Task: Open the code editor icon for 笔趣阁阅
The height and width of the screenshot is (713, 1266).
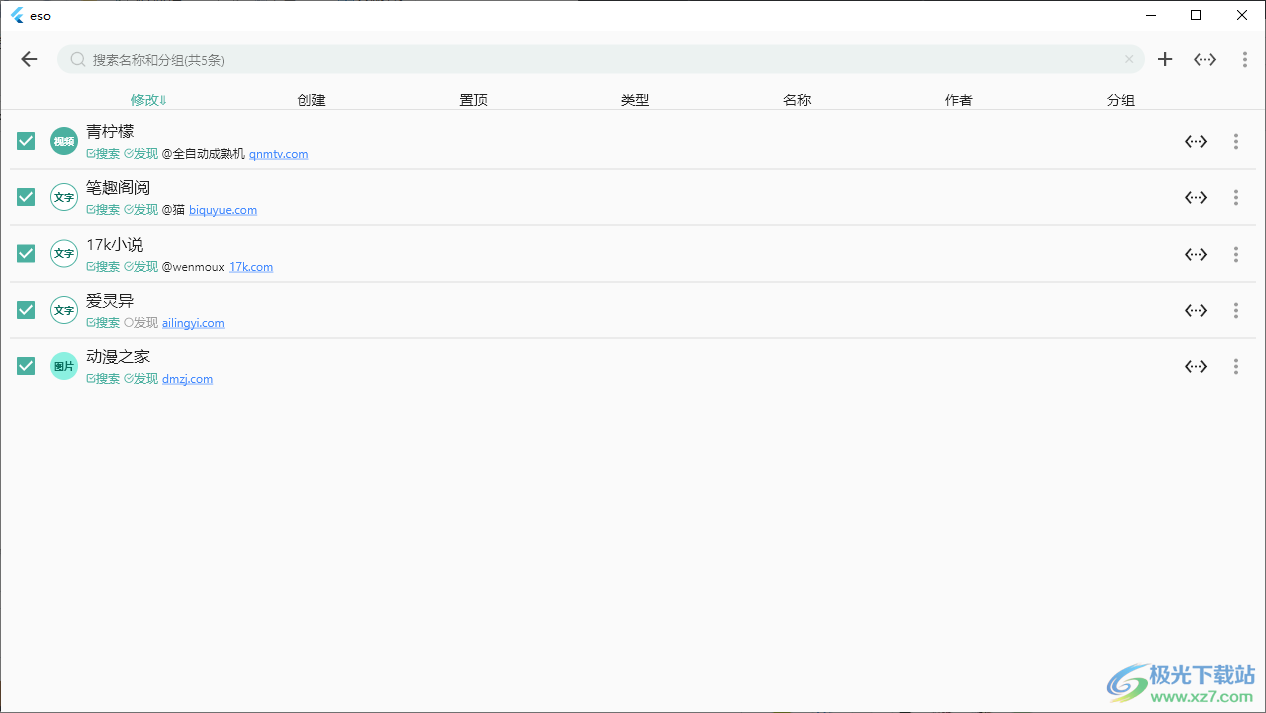Action: (x=1196, y=197)
